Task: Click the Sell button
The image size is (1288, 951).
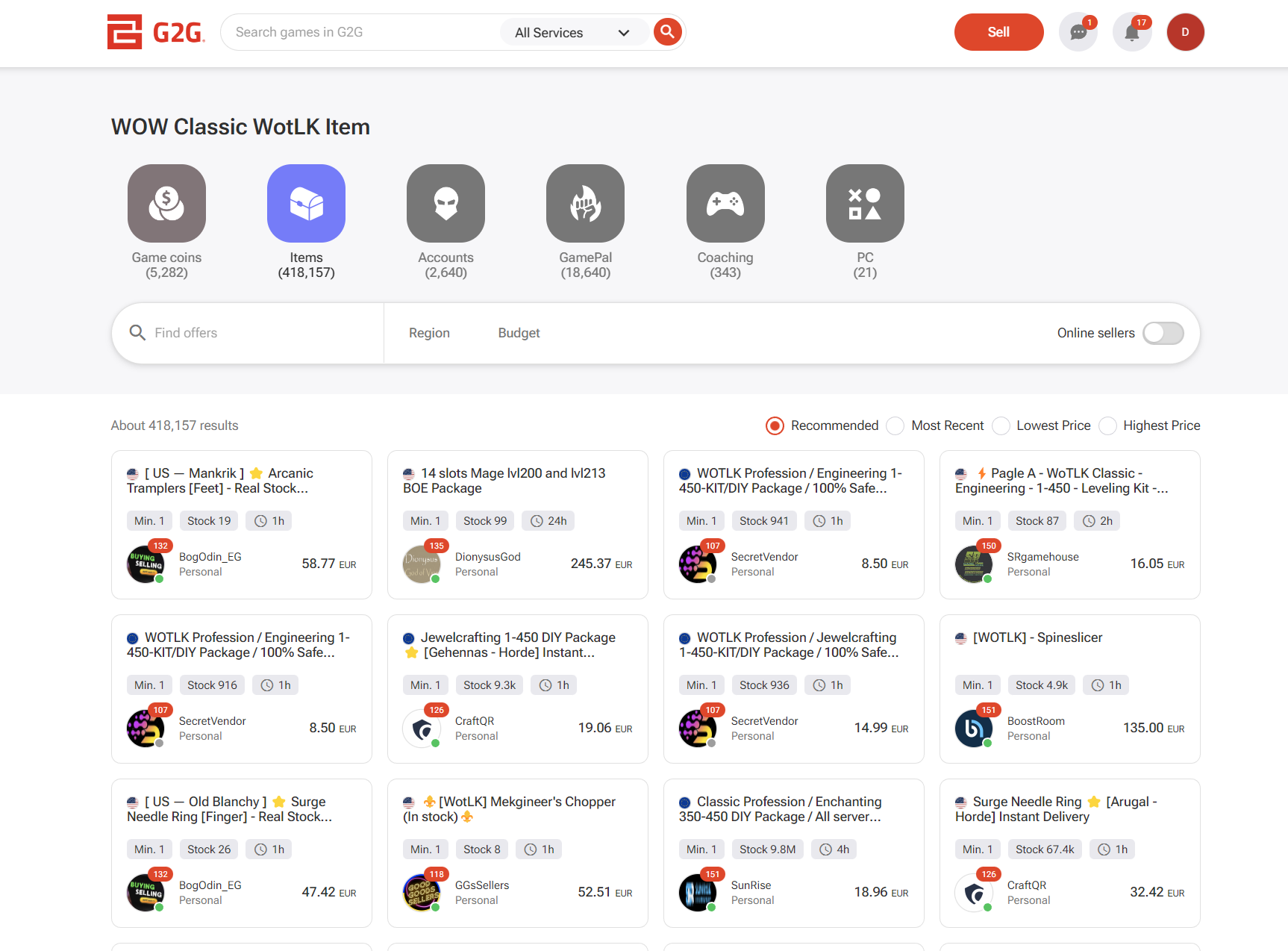Action: pyautogui.click(x=998, y=32)
